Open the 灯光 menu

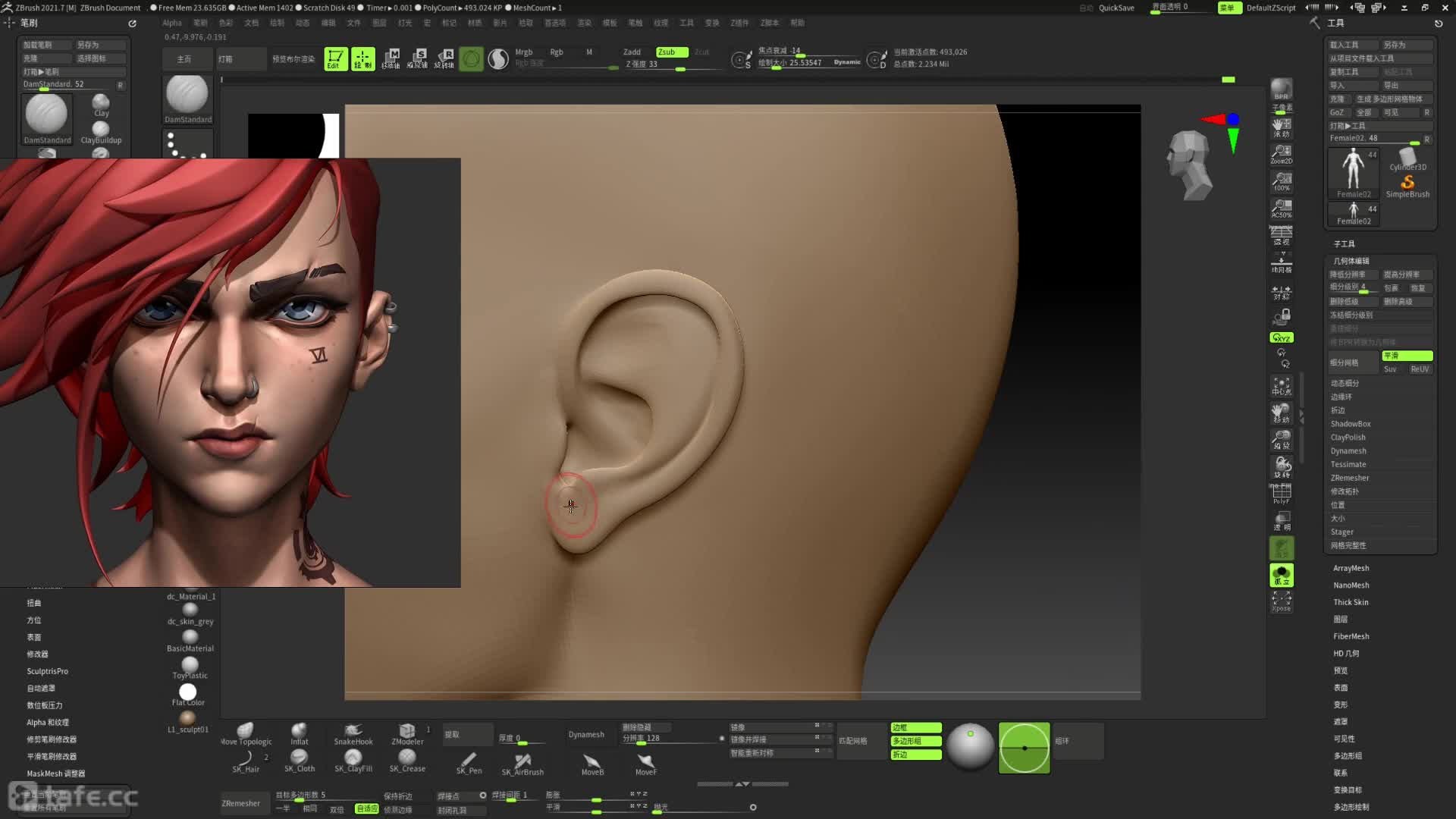[405, 23]
